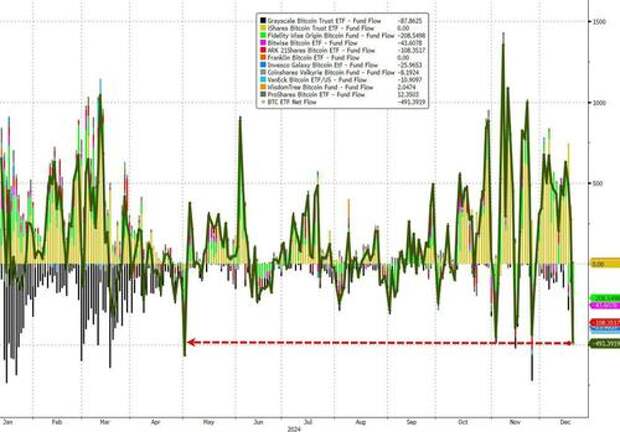
Task: Click the left arrowhead of red dashed line
Action: click(191, 343)
